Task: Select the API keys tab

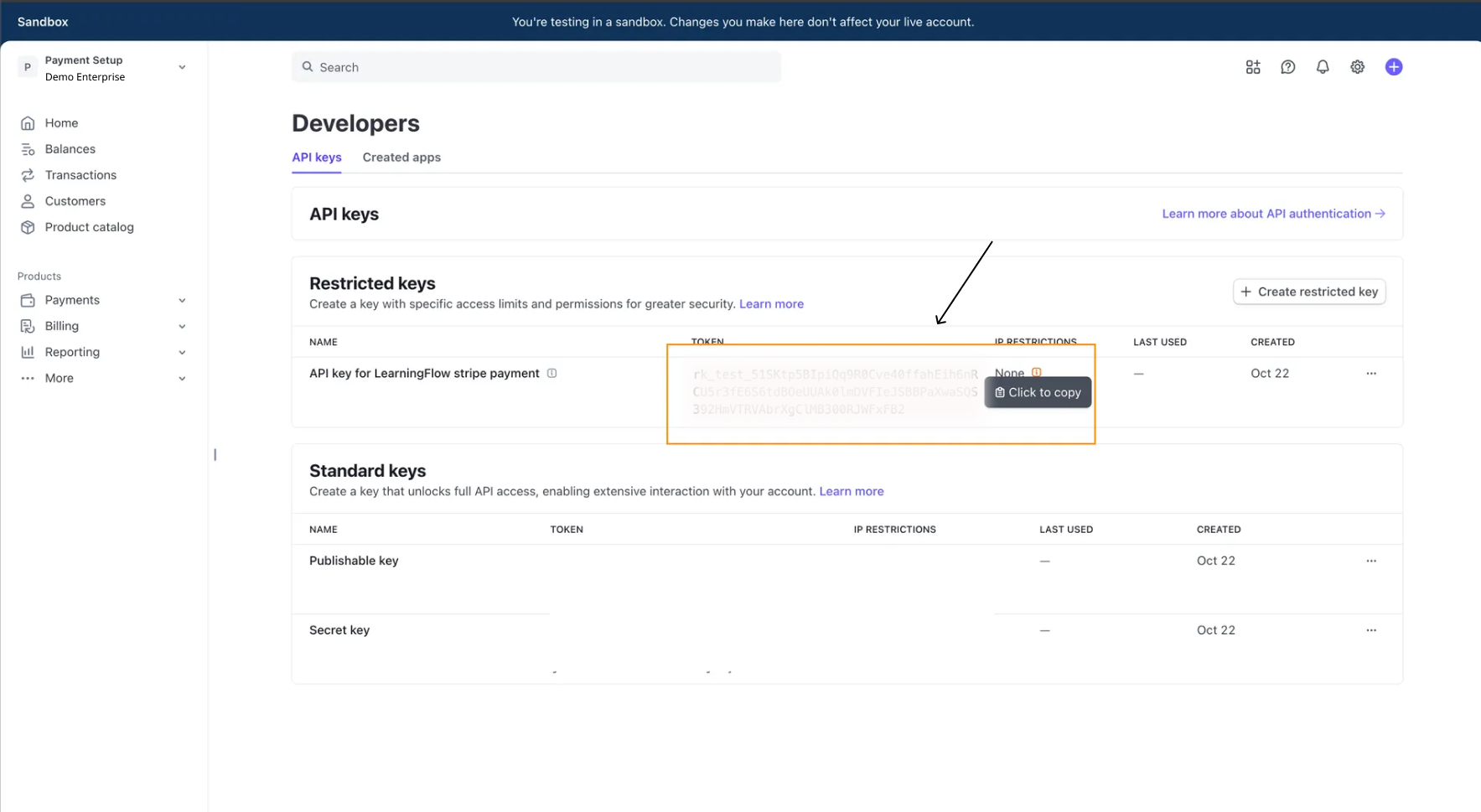Action: (x=316, y=158)
